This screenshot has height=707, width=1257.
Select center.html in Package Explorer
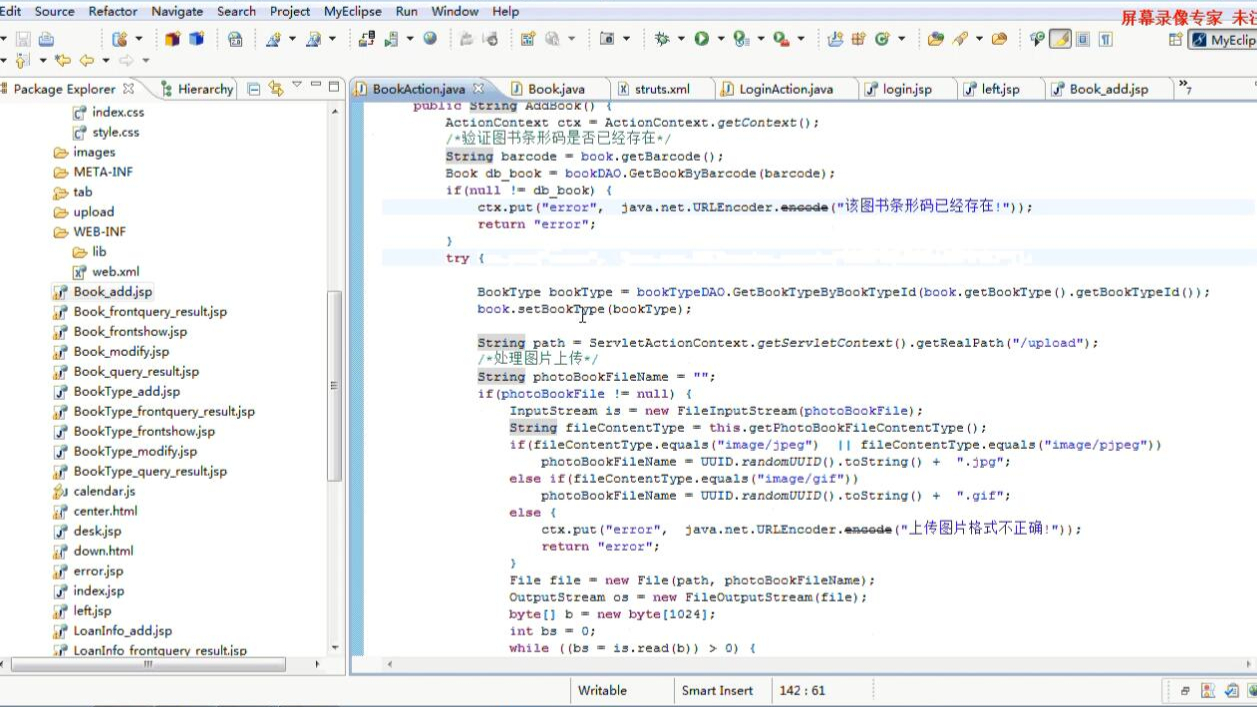coord(105,511)
